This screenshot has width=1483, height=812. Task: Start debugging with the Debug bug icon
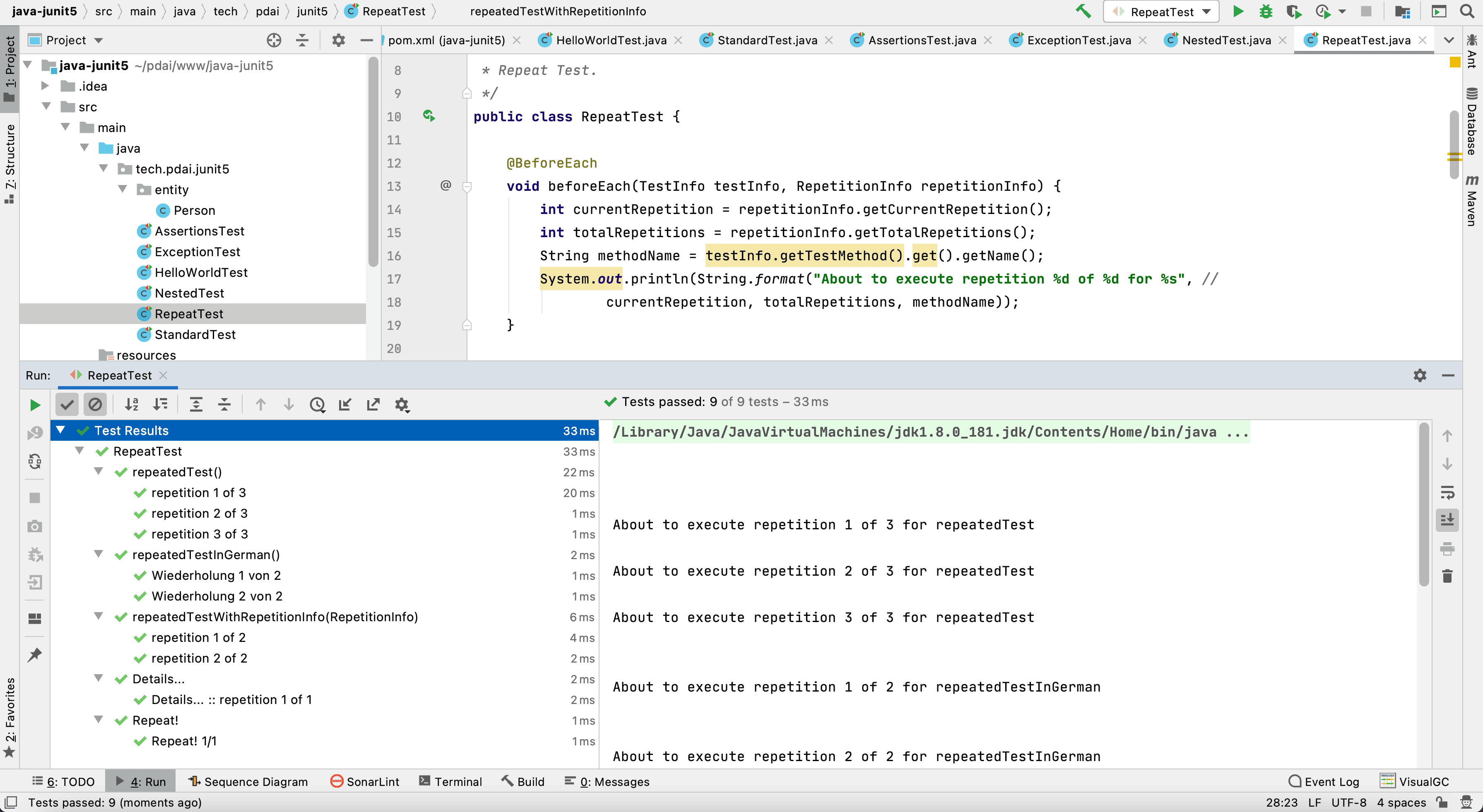1265,12
